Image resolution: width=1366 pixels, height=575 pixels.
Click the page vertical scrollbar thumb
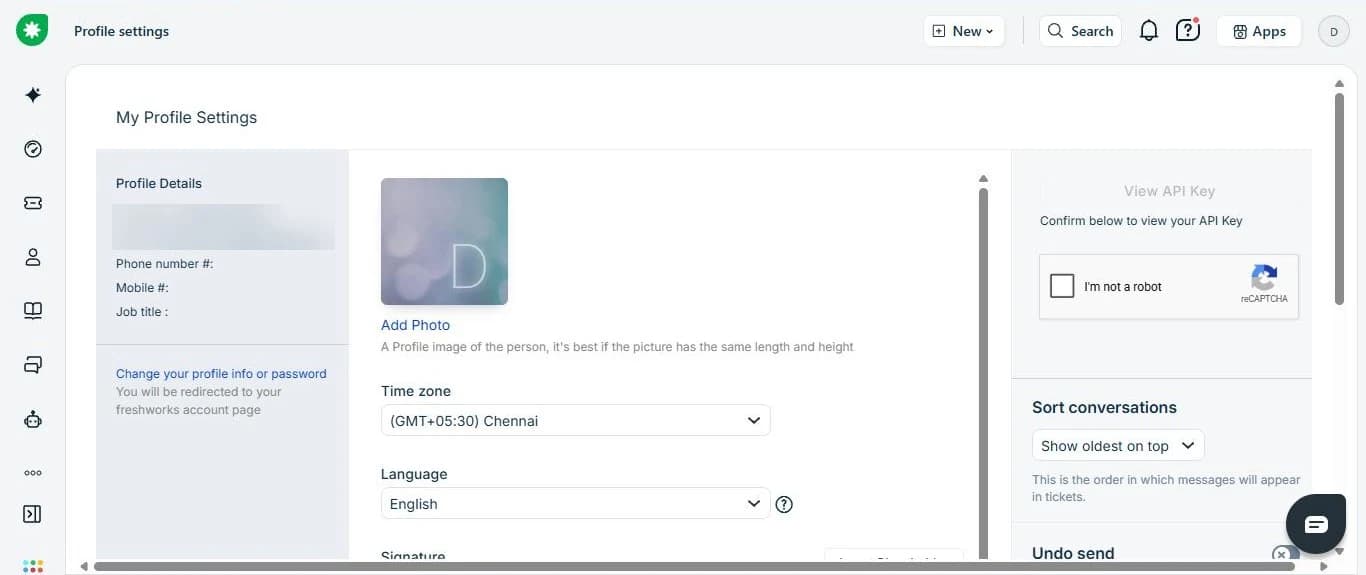pos(1339,198)
